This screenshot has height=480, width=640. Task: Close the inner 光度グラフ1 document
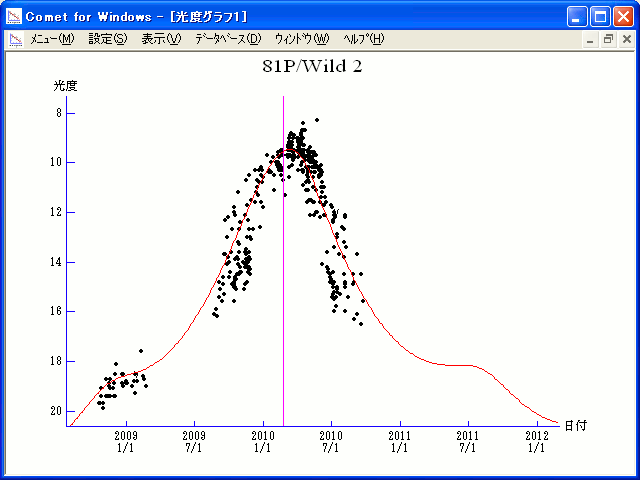(x=627, y=40)
